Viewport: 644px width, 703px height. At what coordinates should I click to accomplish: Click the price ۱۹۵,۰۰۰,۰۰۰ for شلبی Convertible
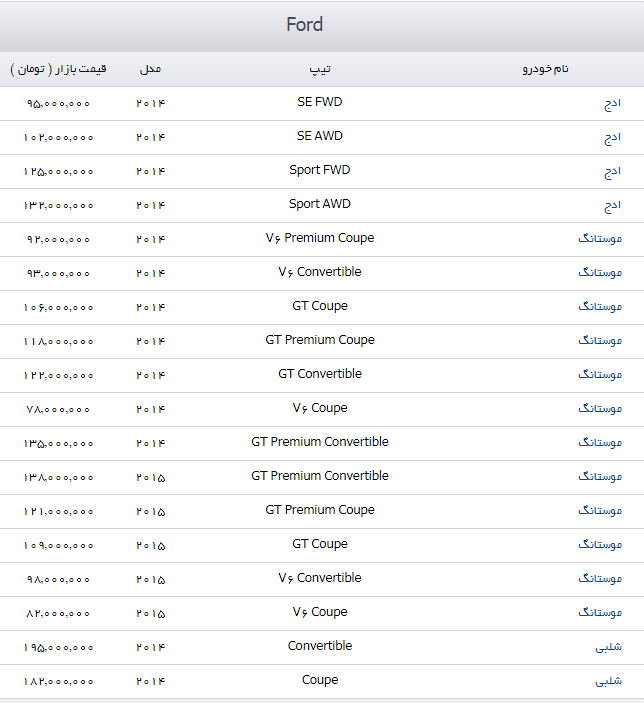point(58,648)
